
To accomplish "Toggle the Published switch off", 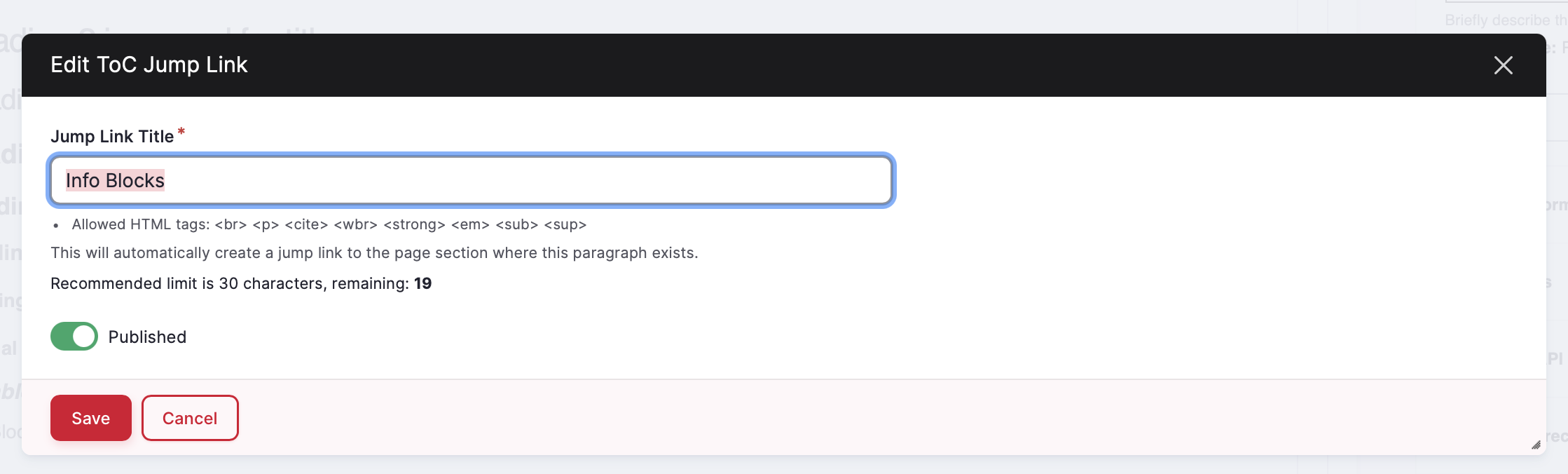I will [x=74, y=337].
